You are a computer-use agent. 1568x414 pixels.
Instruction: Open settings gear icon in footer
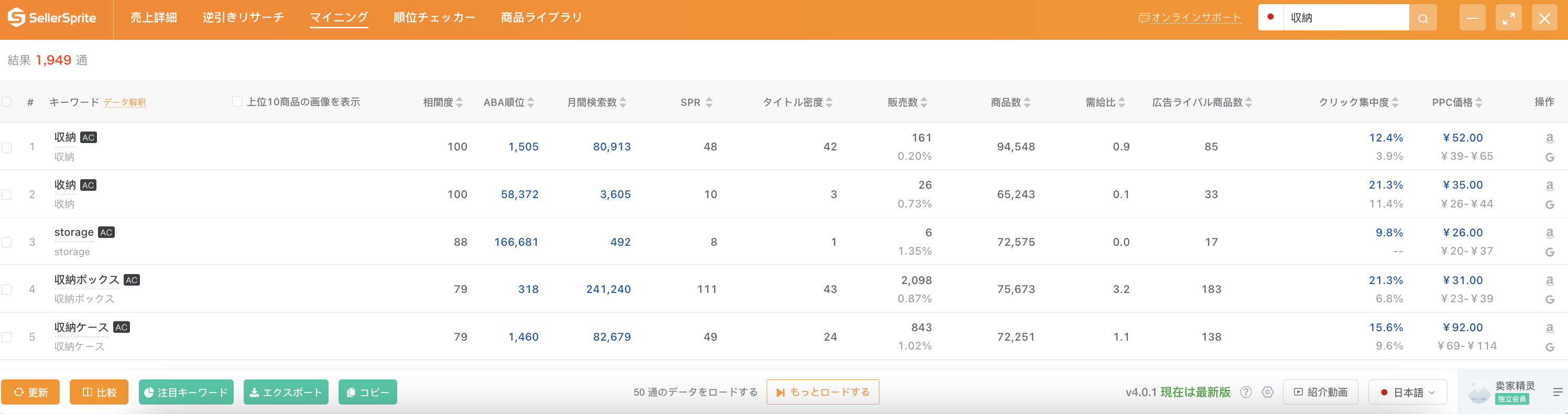1267,392
